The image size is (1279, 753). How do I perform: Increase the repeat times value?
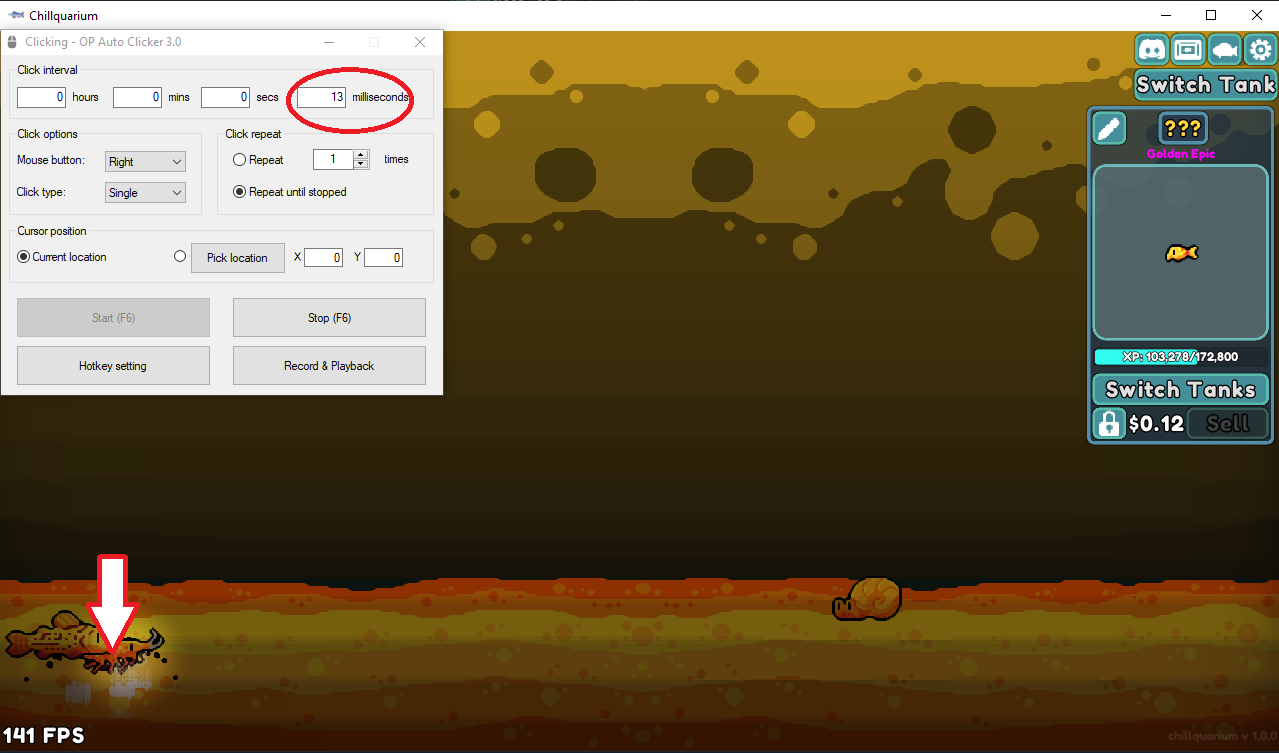pos(362,154)
